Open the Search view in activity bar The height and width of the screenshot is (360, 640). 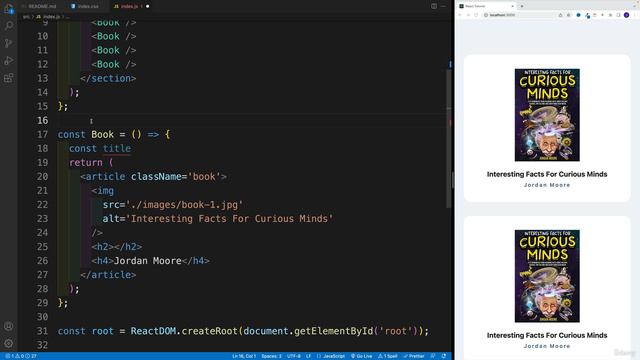9,26
